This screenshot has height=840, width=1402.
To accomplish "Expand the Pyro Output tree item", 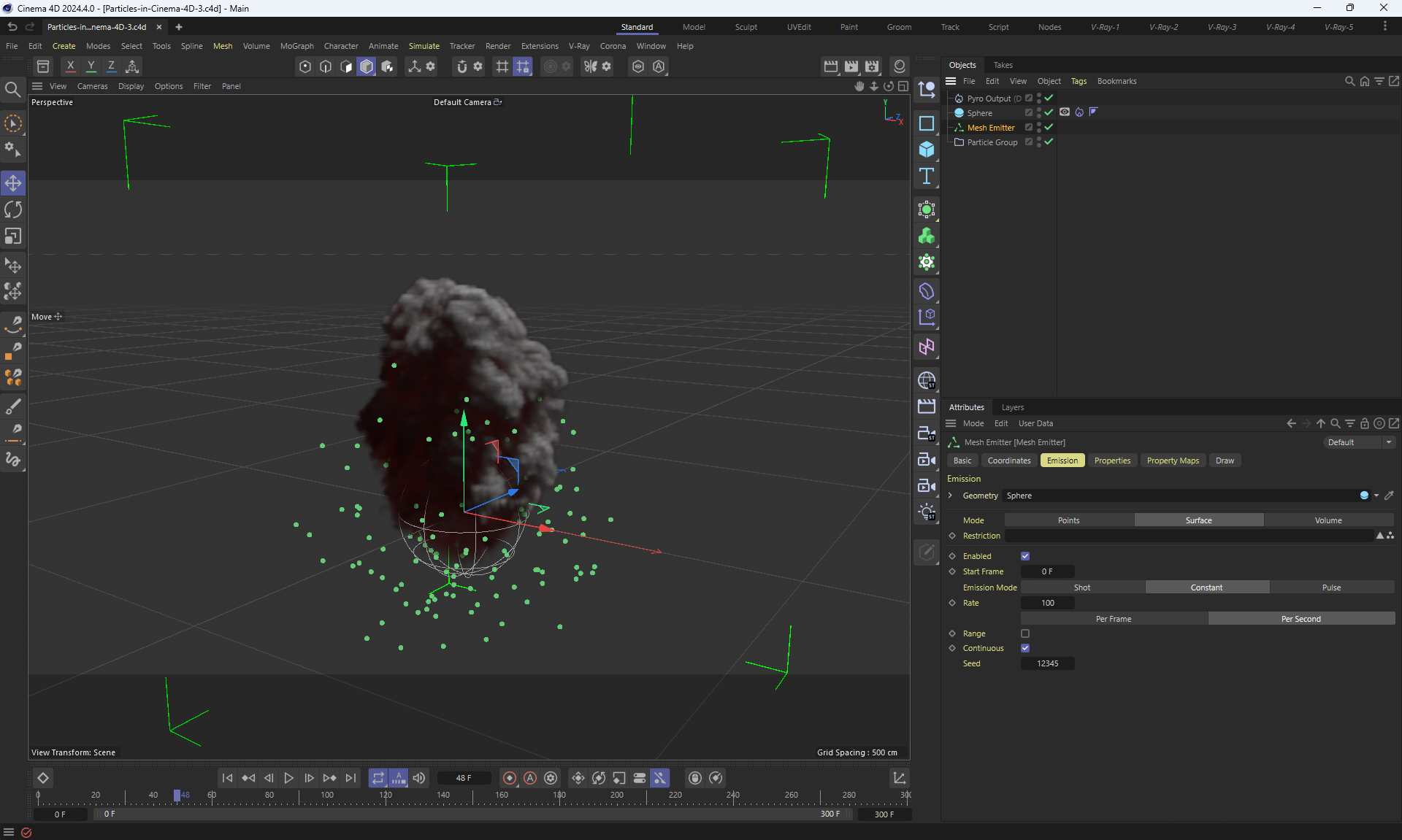I will [949, 99].
